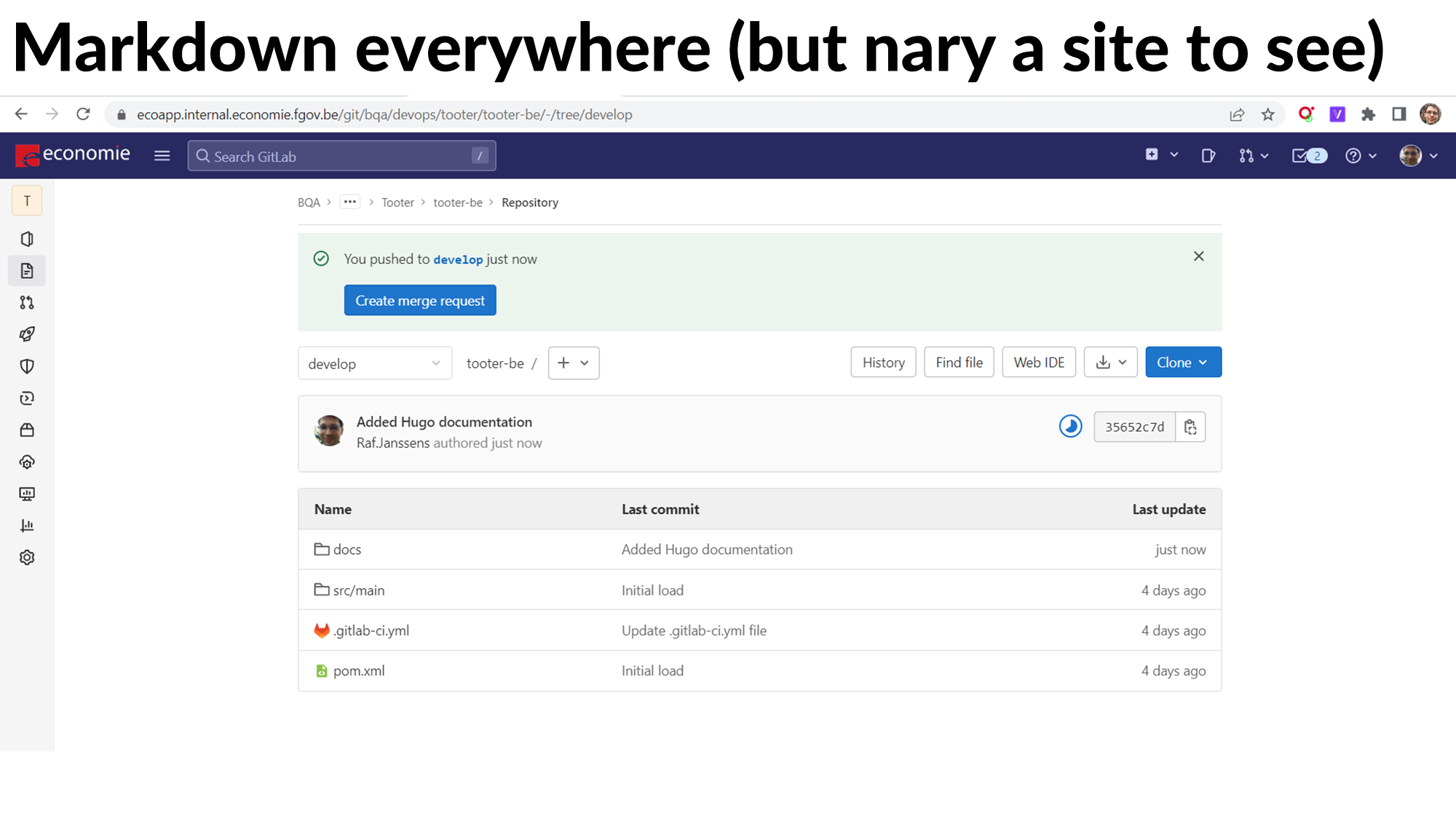This screenshot has width=1456, height=819.
Task: Open the Merge requests sidebar icon
Action: pyautogui.click(x=27, y=302)
